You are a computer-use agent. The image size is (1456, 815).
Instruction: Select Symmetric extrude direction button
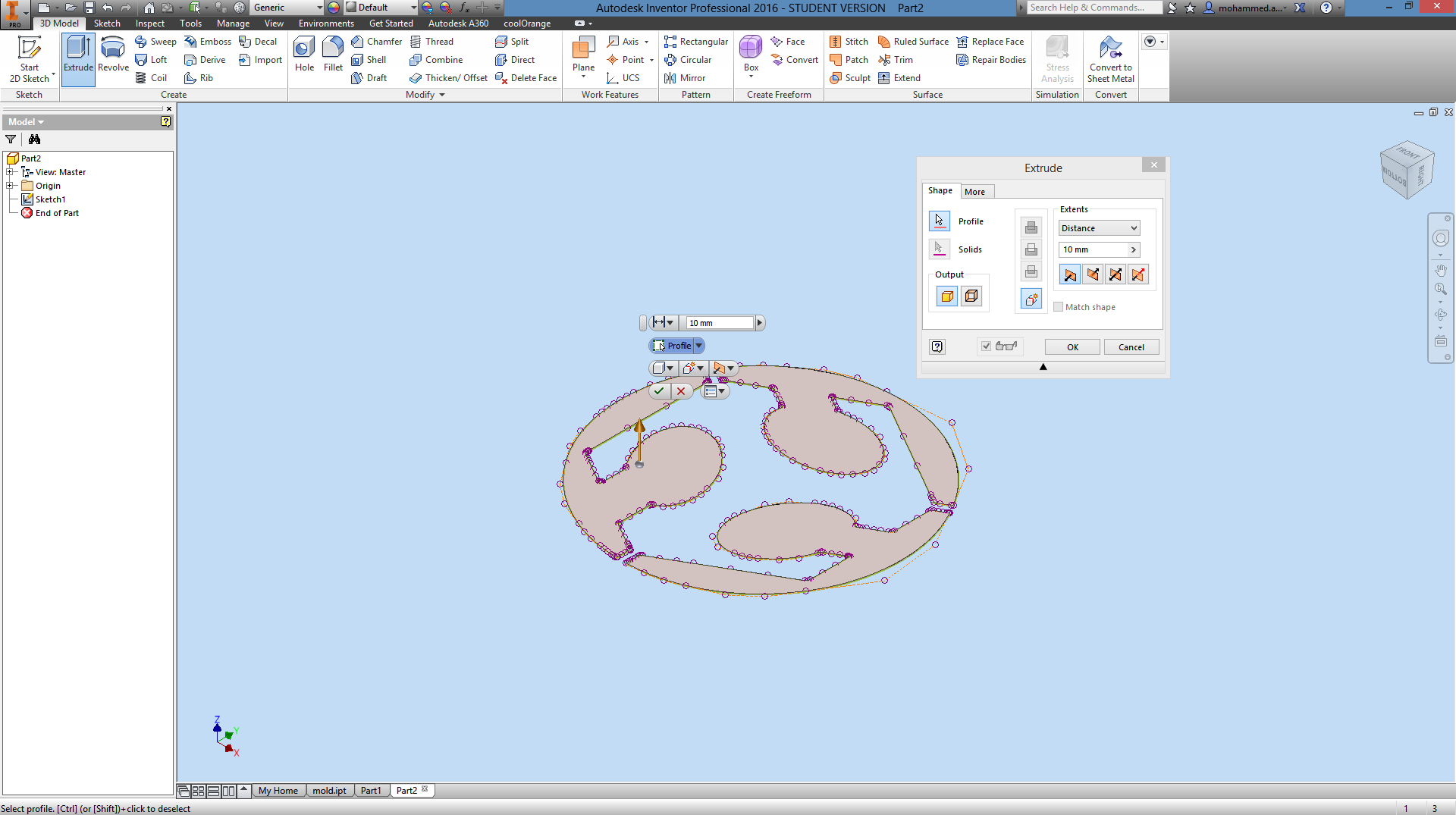(1116, 274)
